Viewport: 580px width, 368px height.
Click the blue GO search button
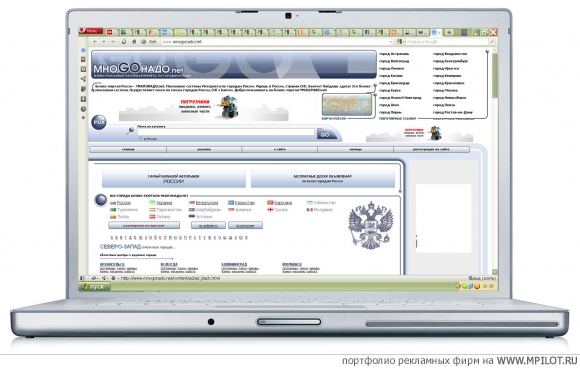click(326, 135)
